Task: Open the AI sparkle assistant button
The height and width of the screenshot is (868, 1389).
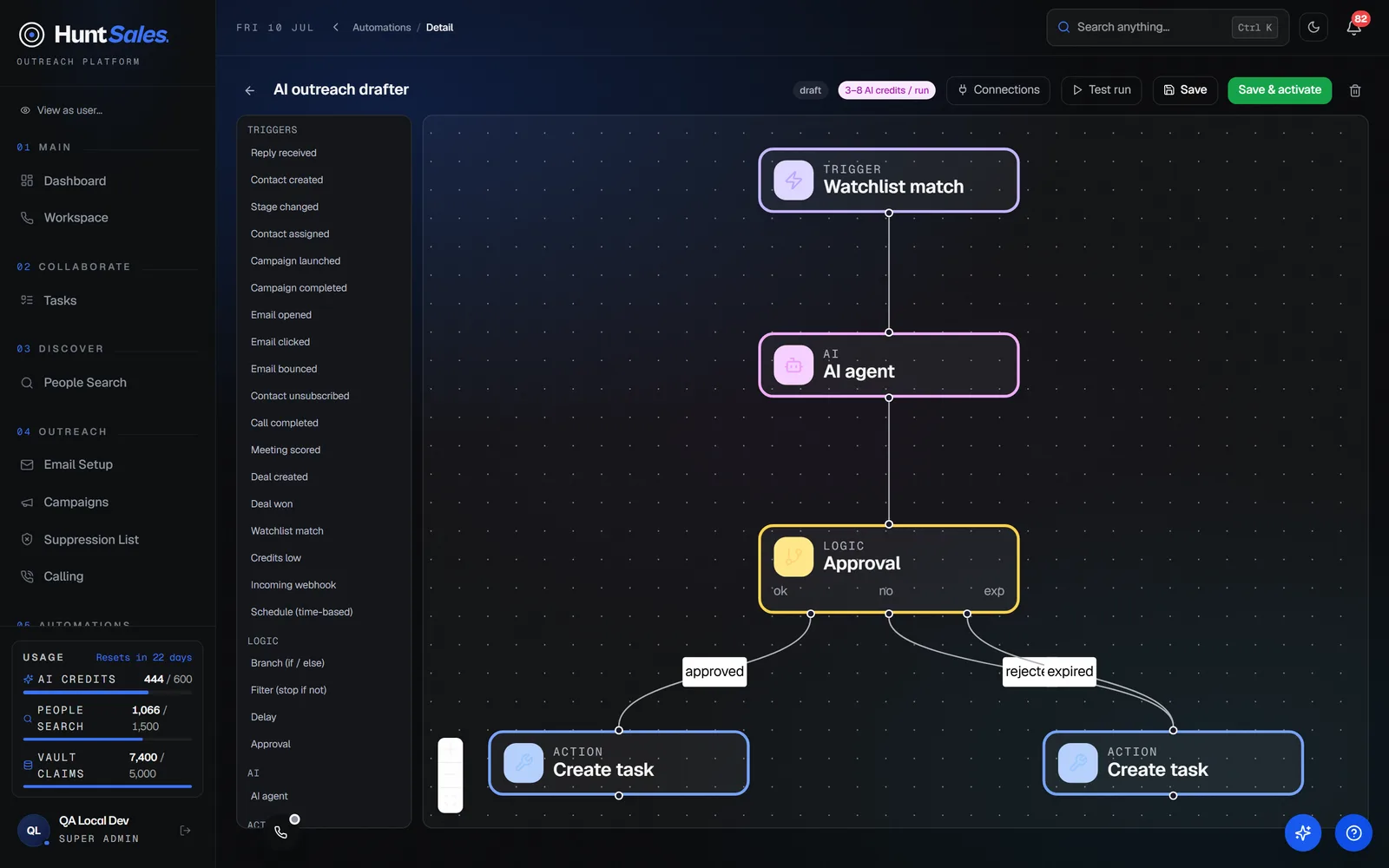Action: pyautogui.click(x=1303, y=833)
